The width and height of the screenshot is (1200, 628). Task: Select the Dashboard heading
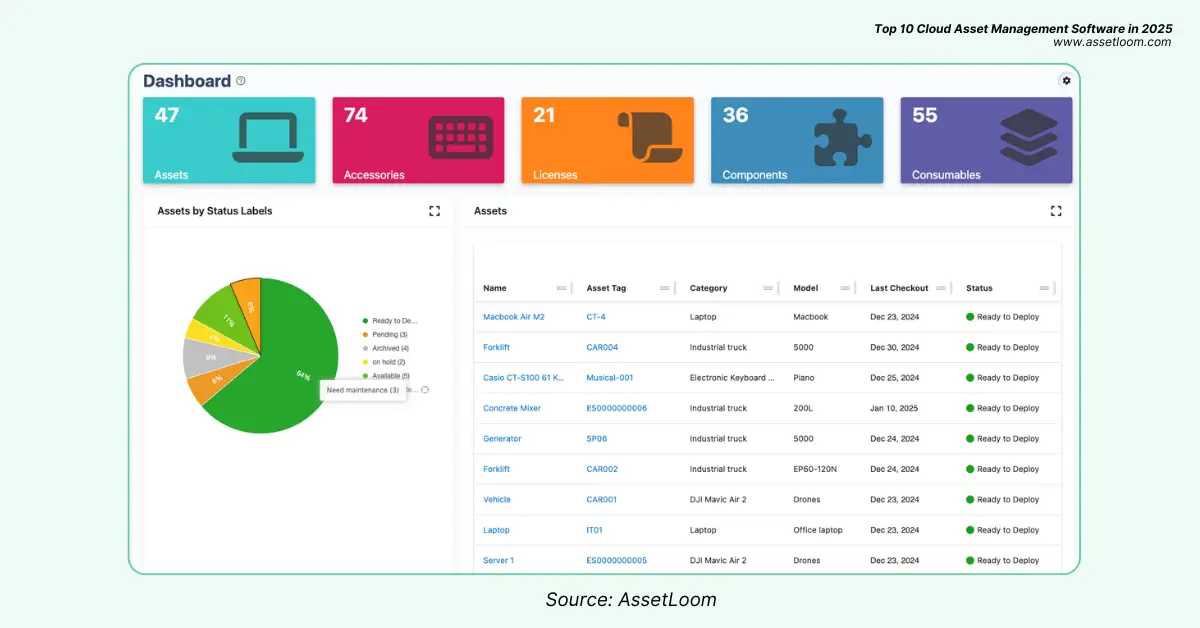pyautogui.click(x=185, y=81)
